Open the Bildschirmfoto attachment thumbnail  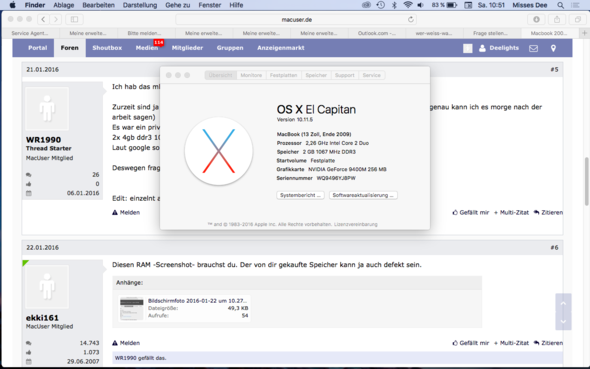131,308
